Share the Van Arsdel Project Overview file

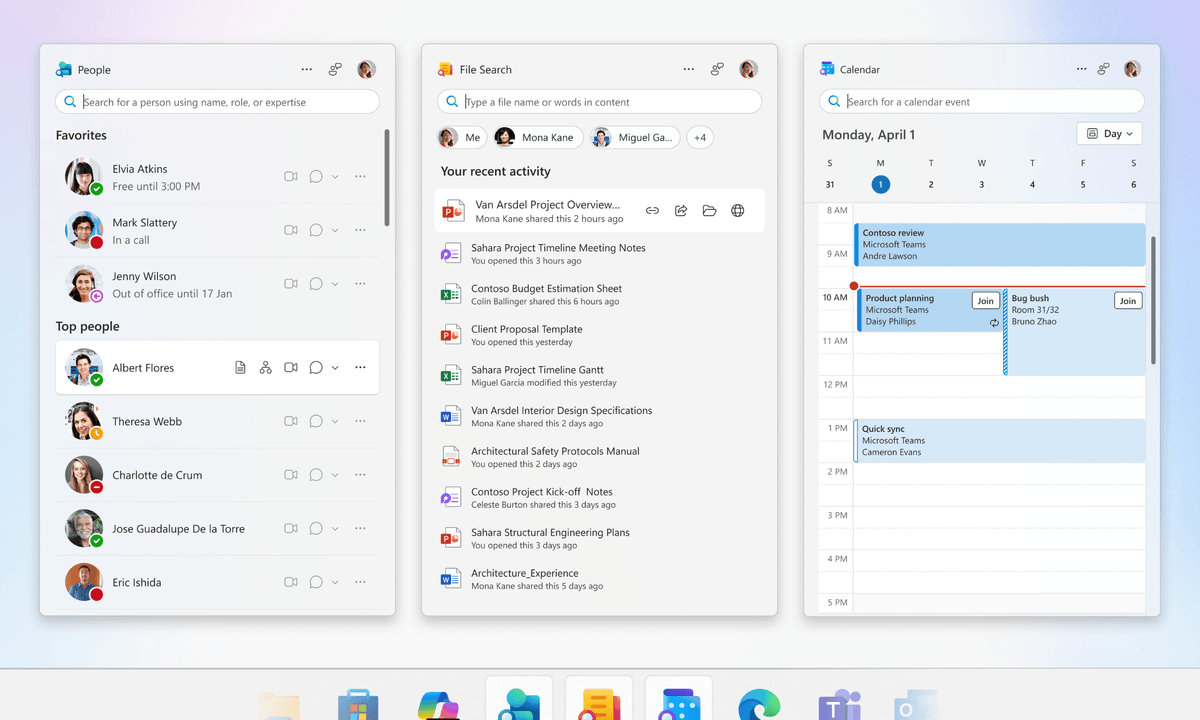[x=680, y=210]
